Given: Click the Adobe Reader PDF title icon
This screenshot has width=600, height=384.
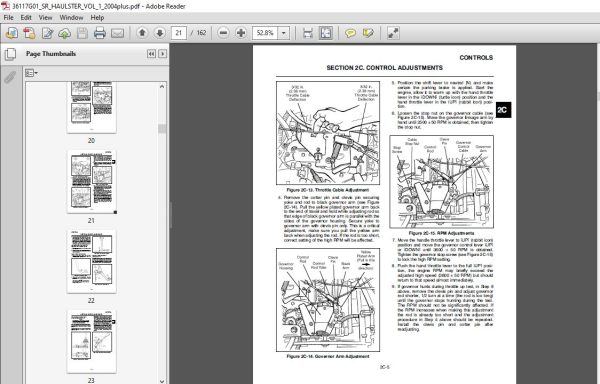Looking at the screenshot, I should [5, 6].
